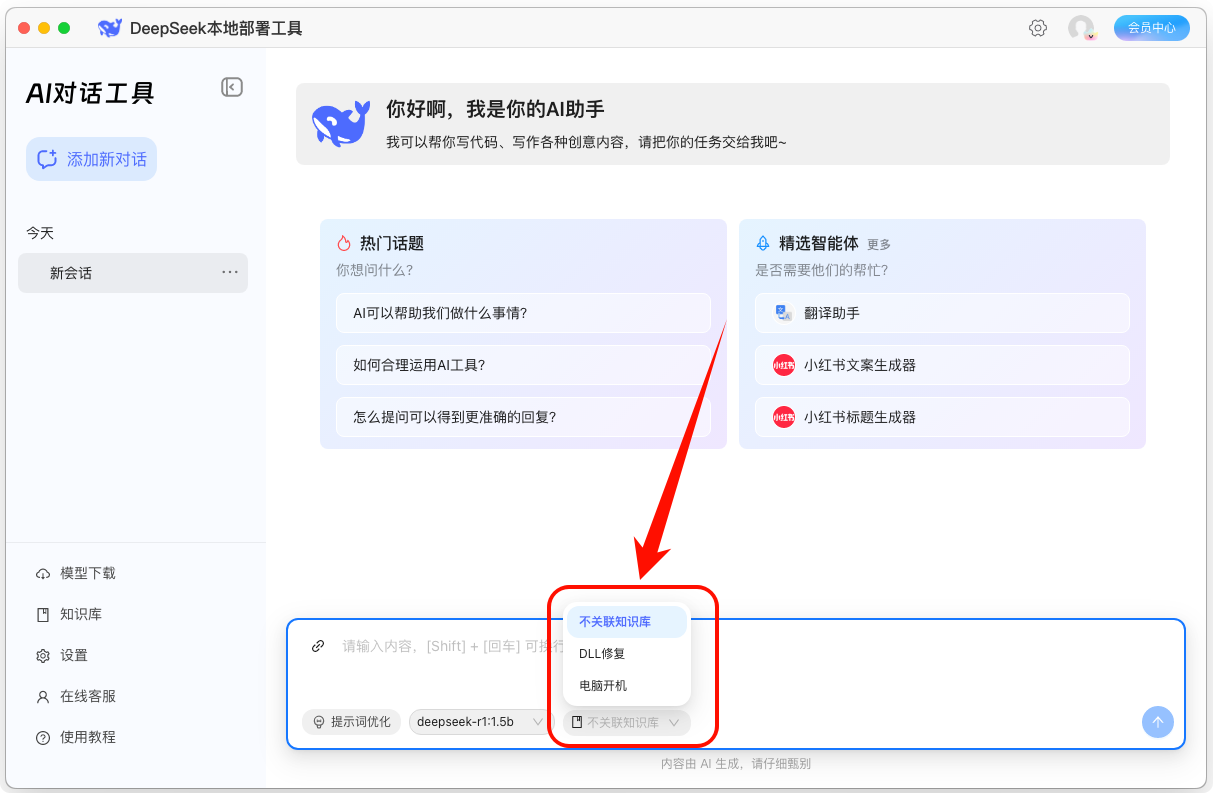This screenshot has width=1213, height=793.
Task: Open the three-dot menu for 新会话
Action: pyautogui.click(x=230, y=272)
